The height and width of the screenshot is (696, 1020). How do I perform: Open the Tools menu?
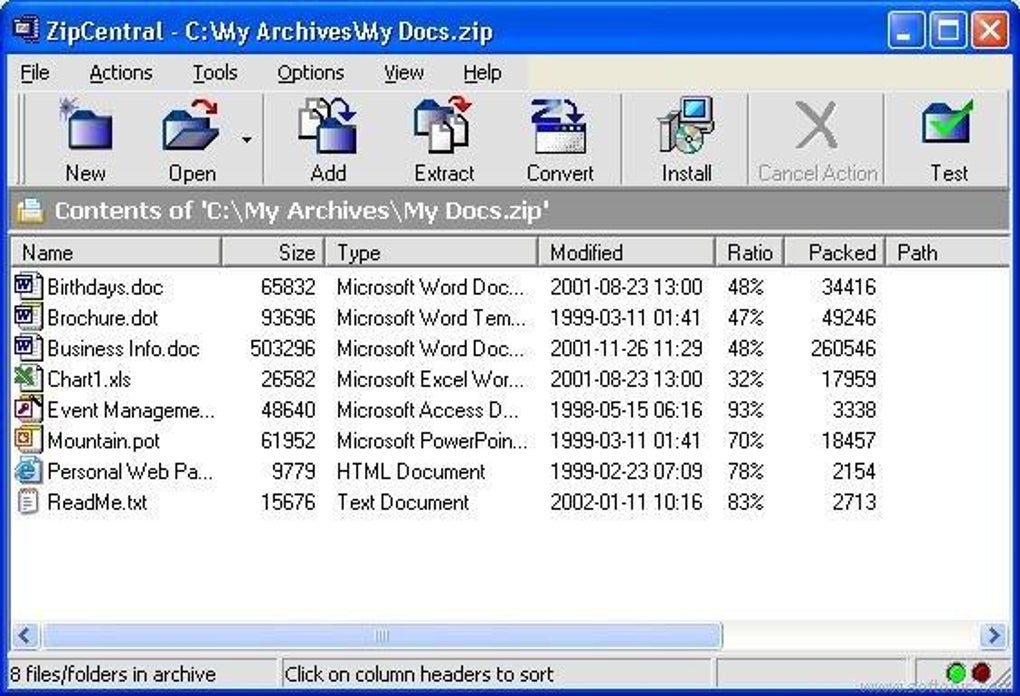tap(215, 73)
